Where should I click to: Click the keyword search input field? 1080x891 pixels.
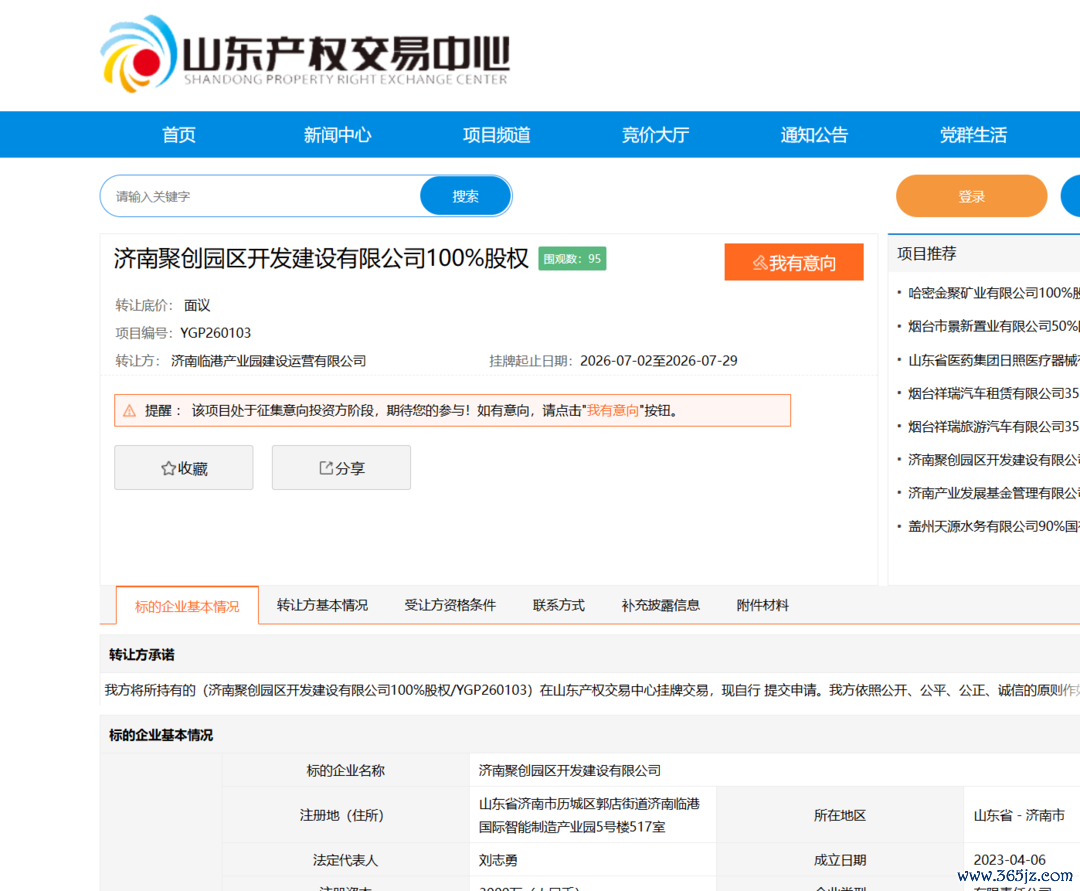pos(260,196)
